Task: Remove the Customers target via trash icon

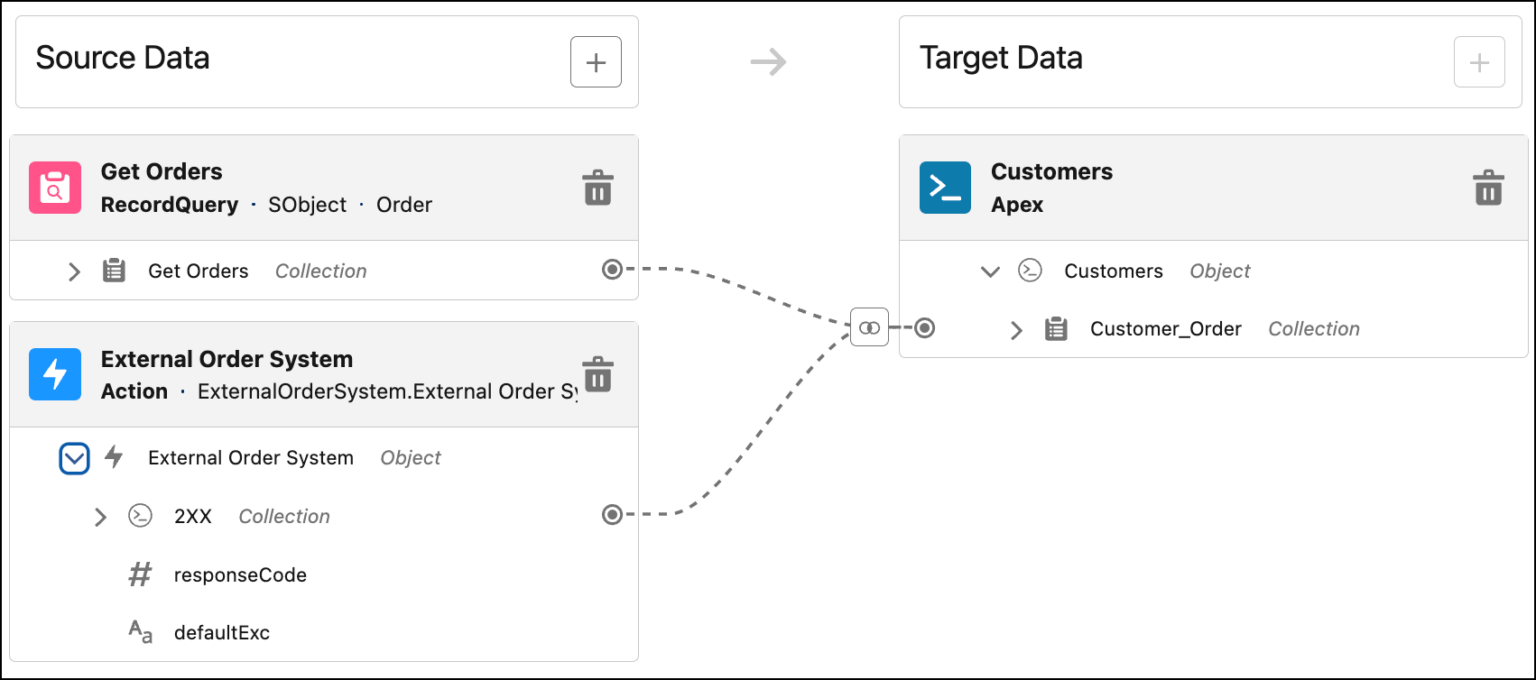Action: [x=1489, y=186]
